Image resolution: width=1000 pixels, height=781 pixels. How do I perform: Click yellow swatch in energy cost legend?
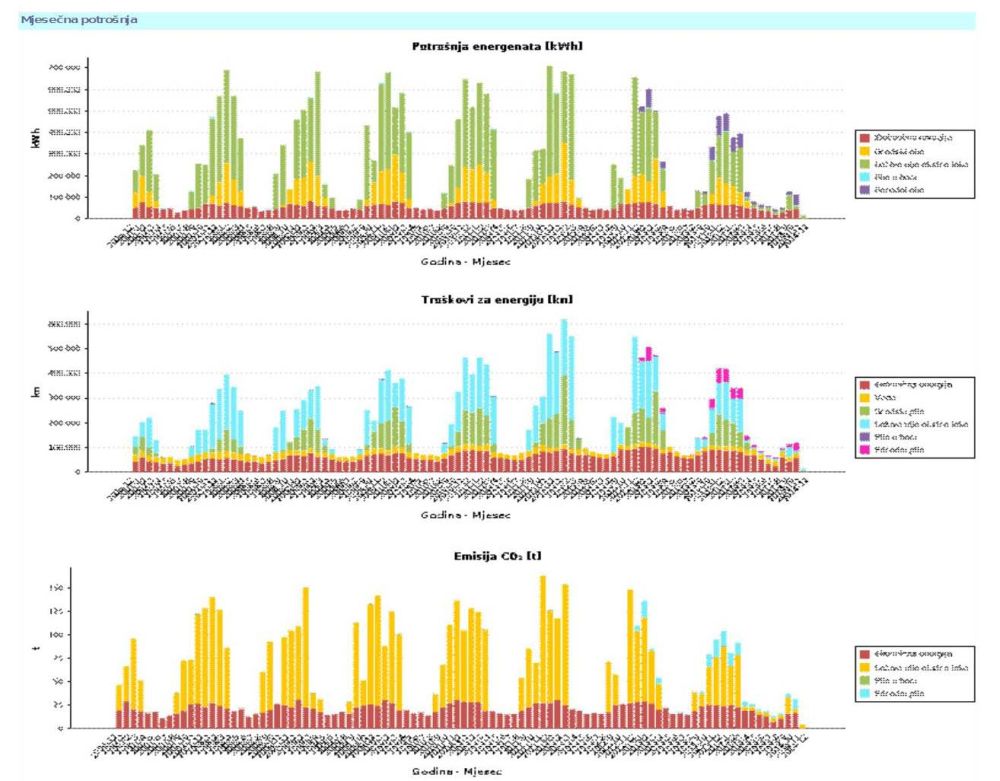pos(866,397)
